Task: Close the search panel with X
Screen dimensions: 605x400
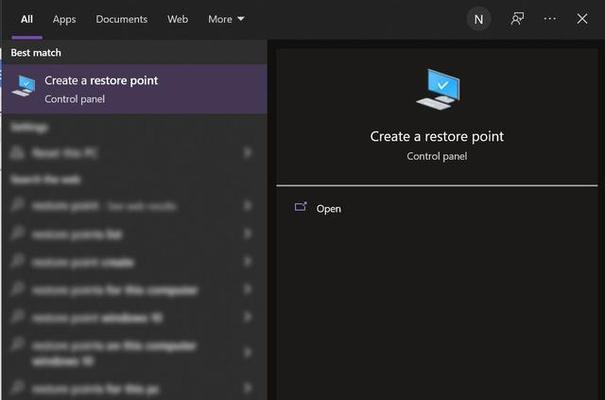Action: tap(582, 19)
